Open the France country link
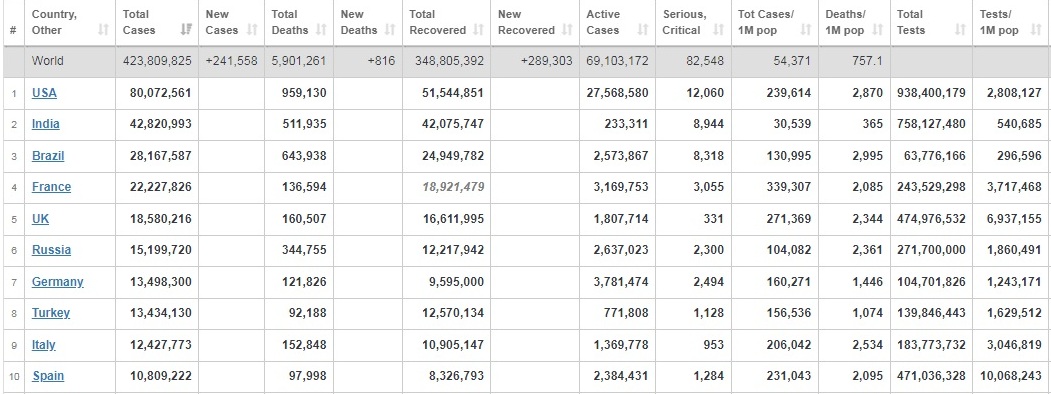The image size is (1051, 394). (51, 187)
